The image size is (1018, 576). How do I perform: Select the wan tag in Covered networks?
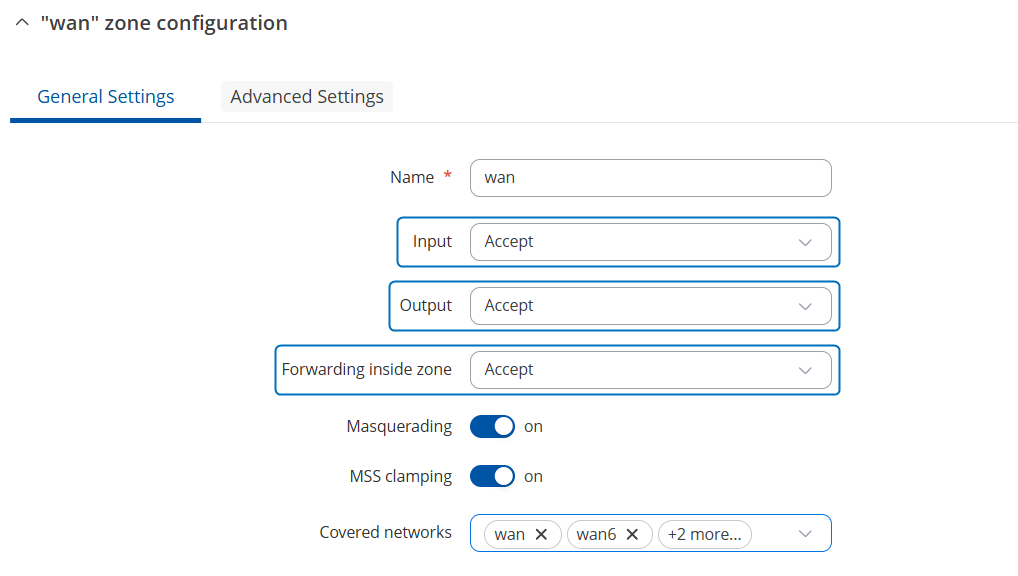click(x=509, y=535)
